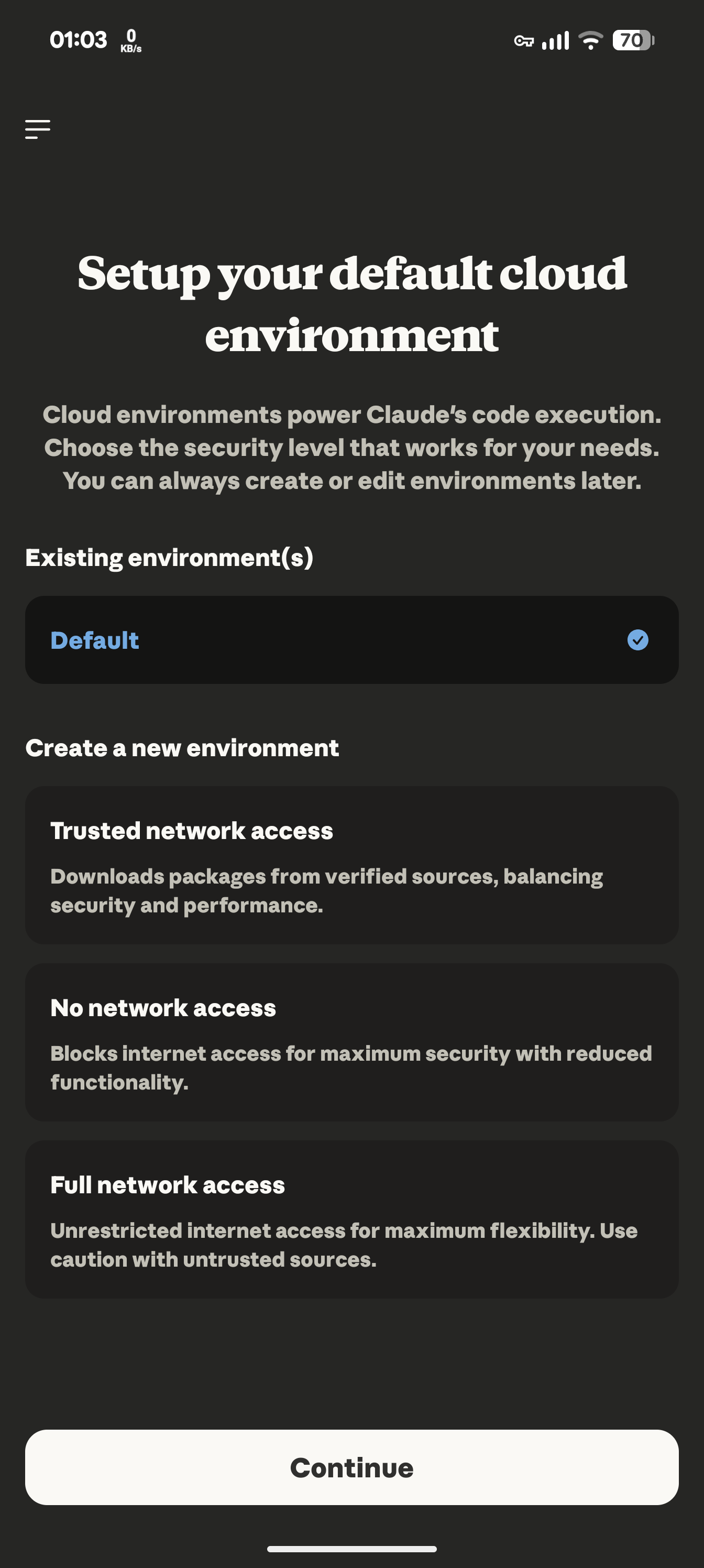Choose the Trusted network access option
Screen dimensions: 704x1568
(x=351, y=865)
